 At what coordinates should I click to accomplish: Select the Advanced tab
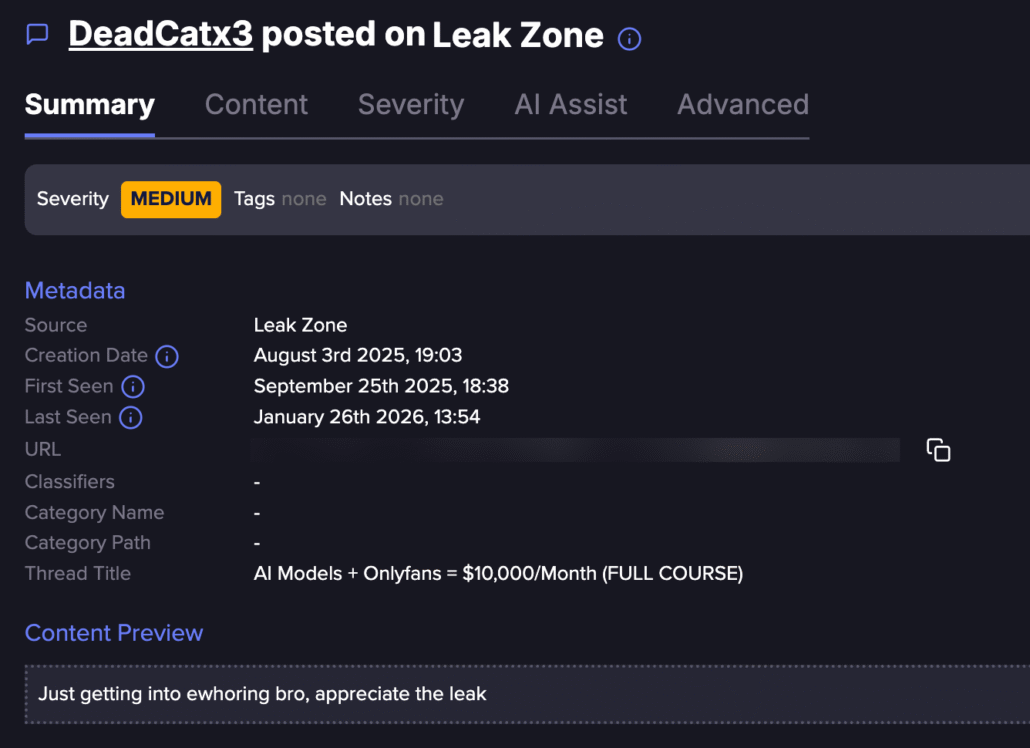coord(743,105)
